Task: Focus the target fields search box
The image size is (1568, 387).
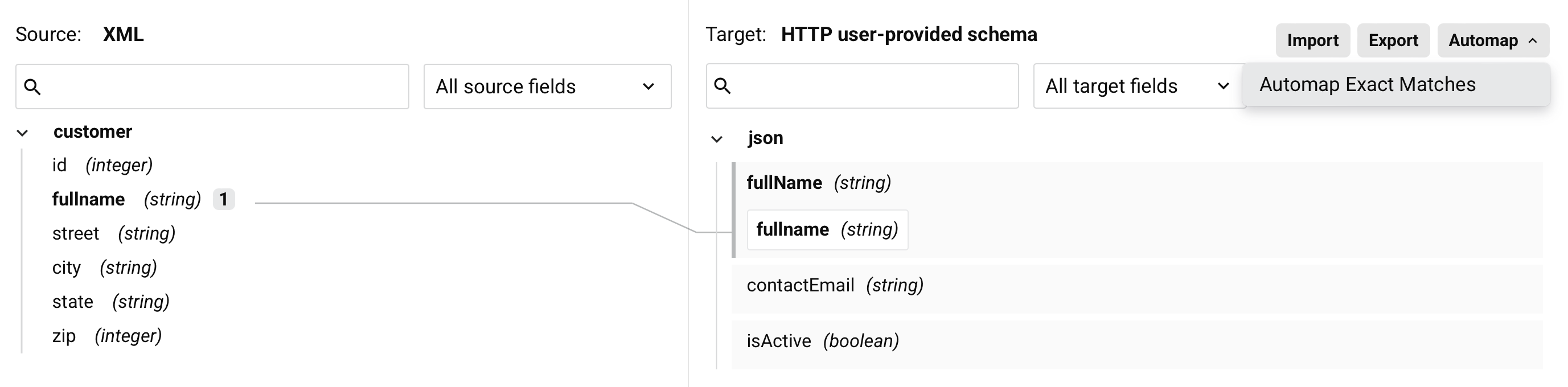Action: click(874, 86)
